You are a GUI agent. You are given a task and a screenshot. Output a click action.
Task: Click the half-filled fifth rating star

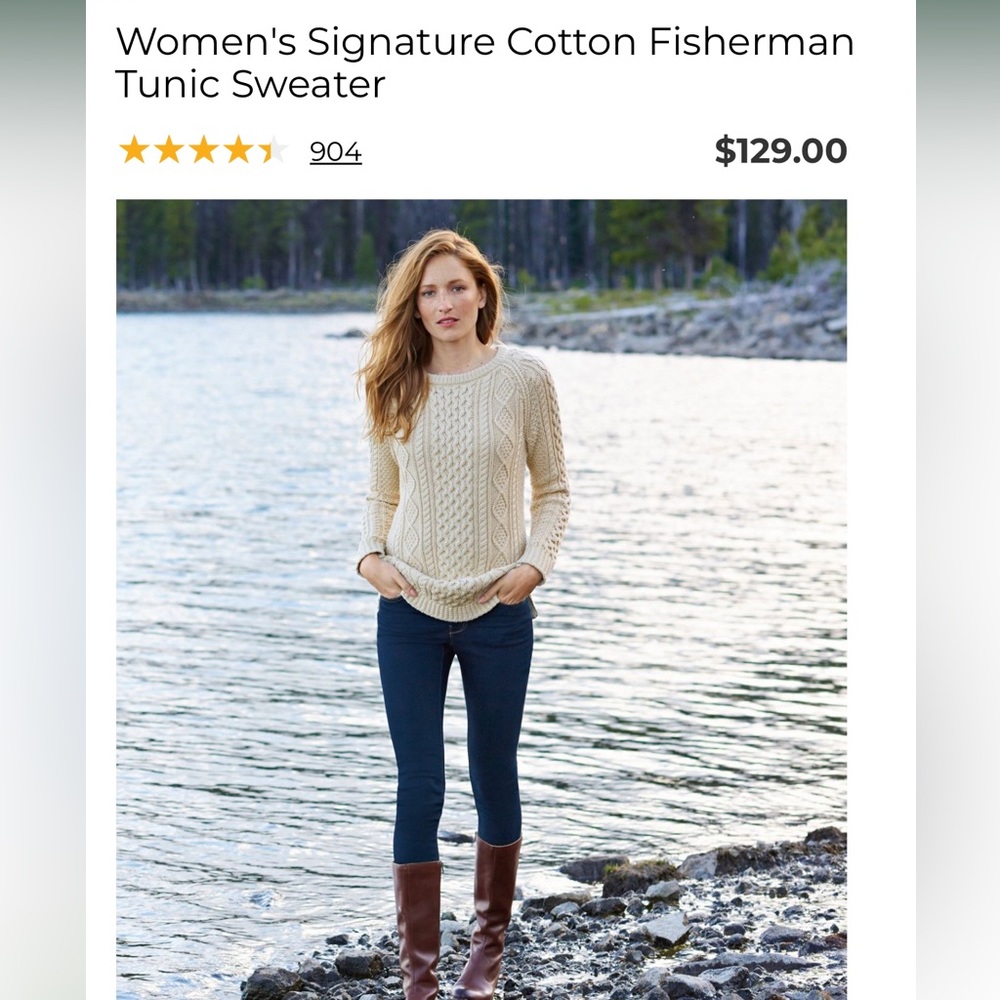click(x=272, y=151)
